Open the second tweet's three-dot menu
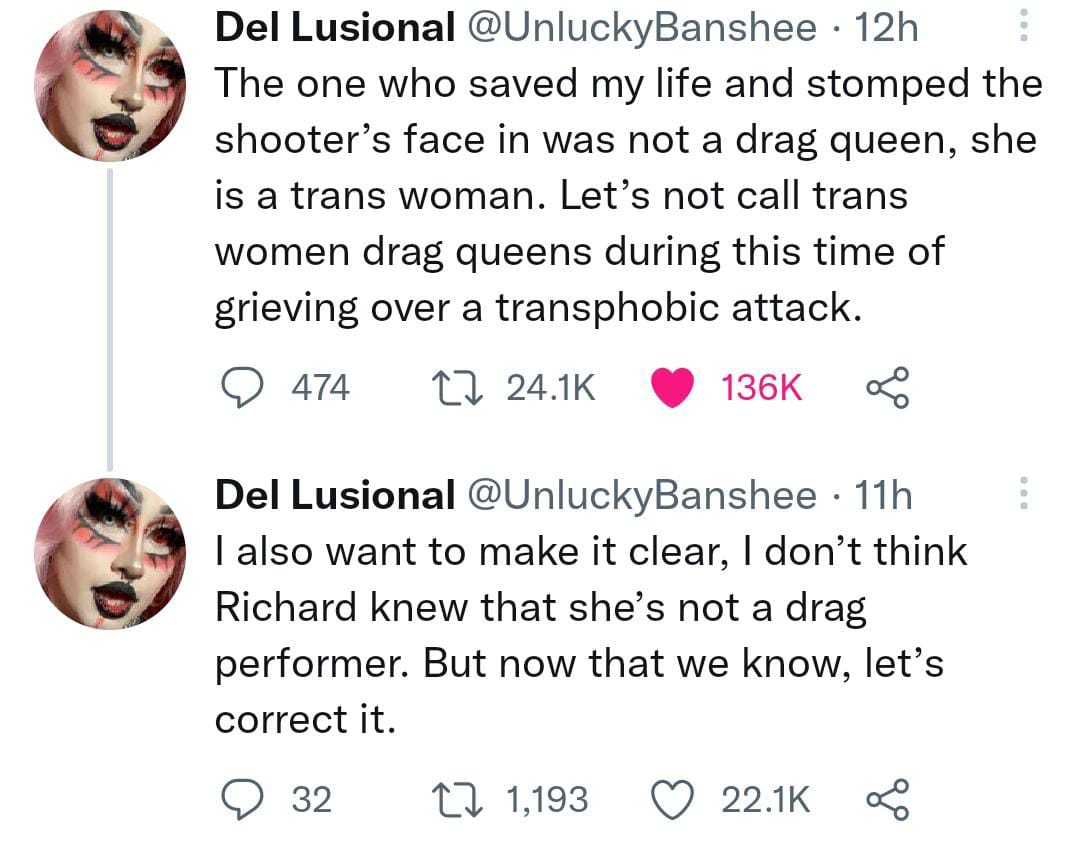The height and width of the screenshot is (842, 1080). (1021, 494)
